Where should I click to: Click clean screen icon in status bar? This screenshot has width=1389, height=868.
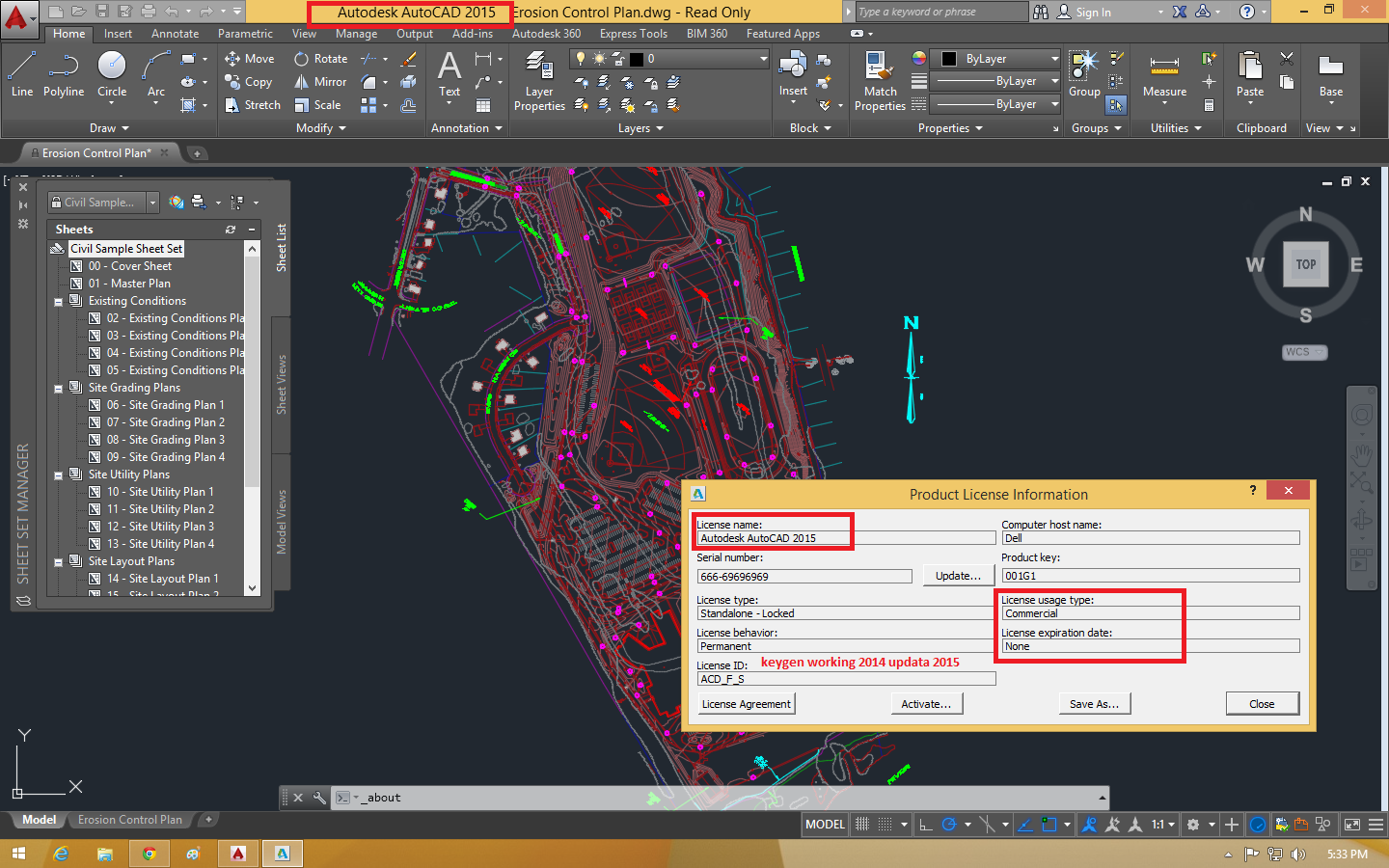[1352, 825]
